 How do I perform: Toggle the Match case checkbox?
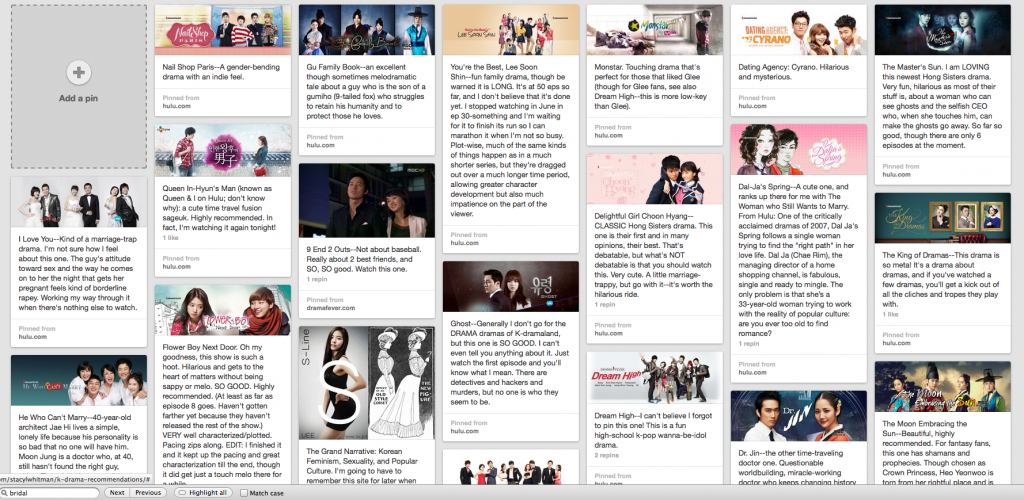pos(244,493)
